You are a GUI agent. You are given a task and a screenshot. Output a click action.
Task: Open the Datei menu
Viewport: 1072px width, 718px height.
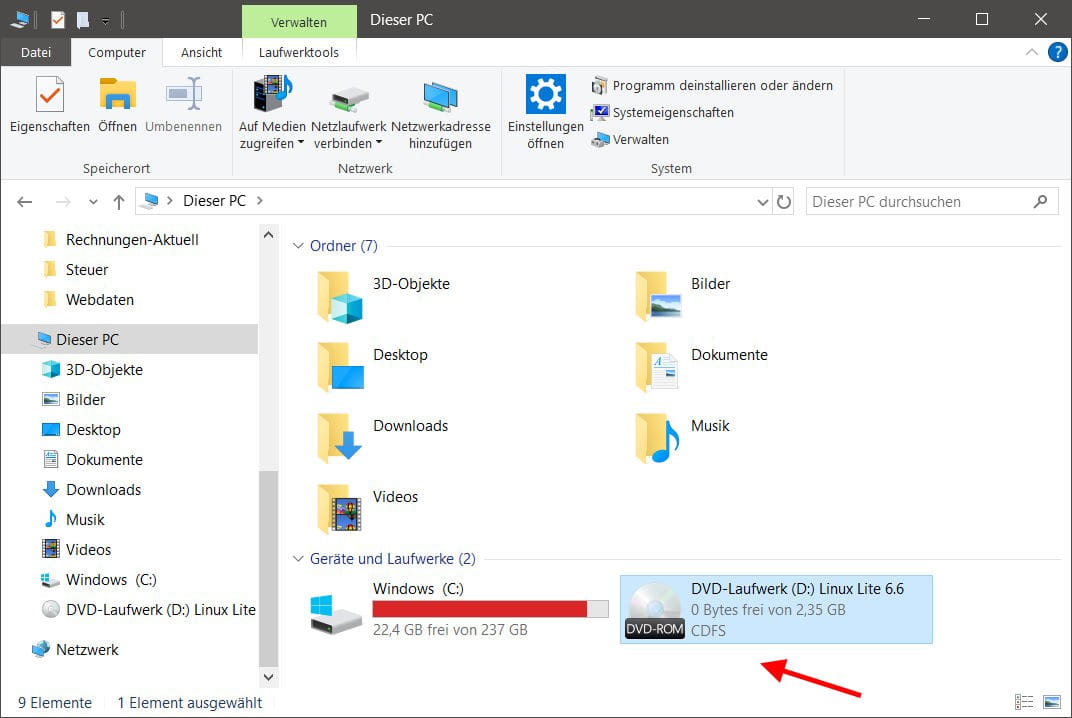(x=35, y=52)
